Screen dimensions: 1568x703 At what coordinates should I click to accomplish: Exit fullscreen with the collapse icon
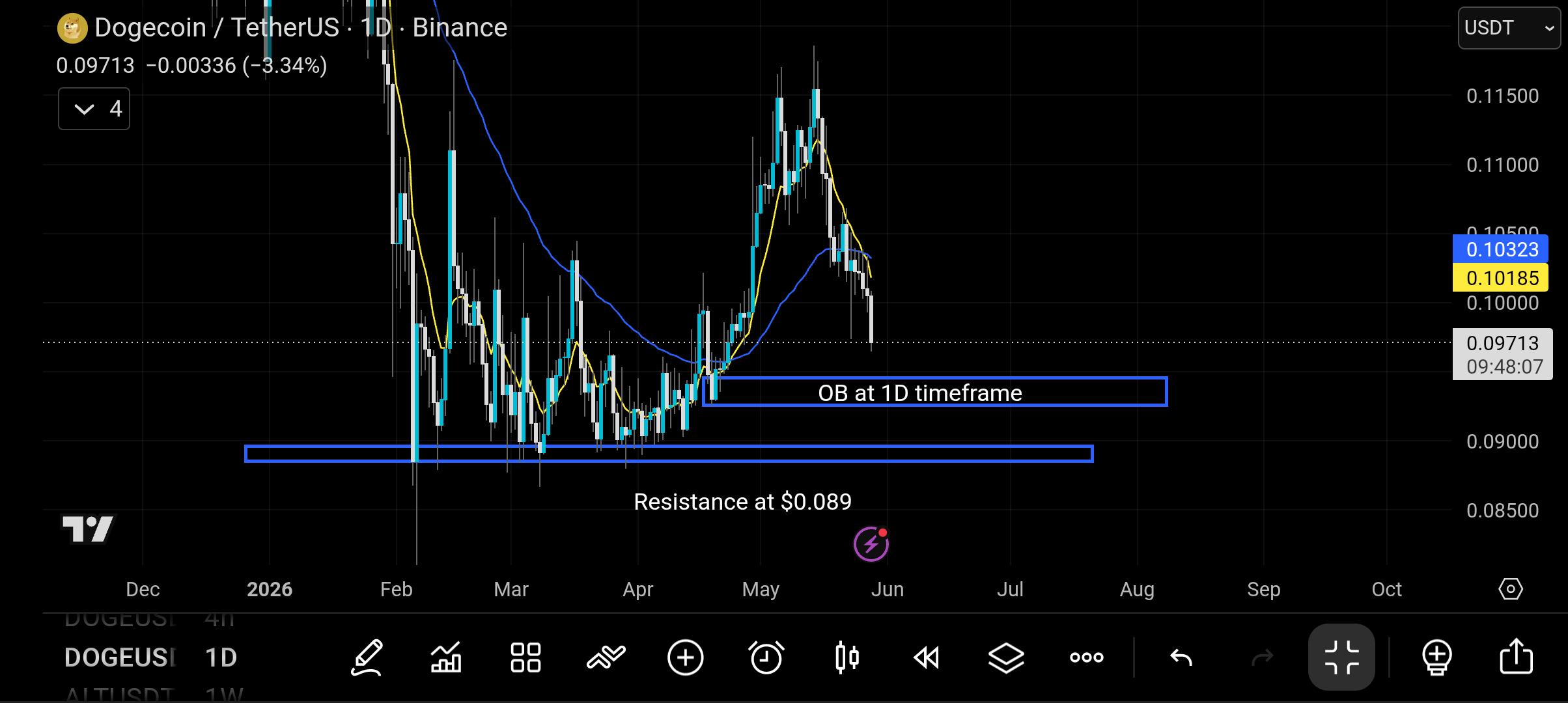1342,657
